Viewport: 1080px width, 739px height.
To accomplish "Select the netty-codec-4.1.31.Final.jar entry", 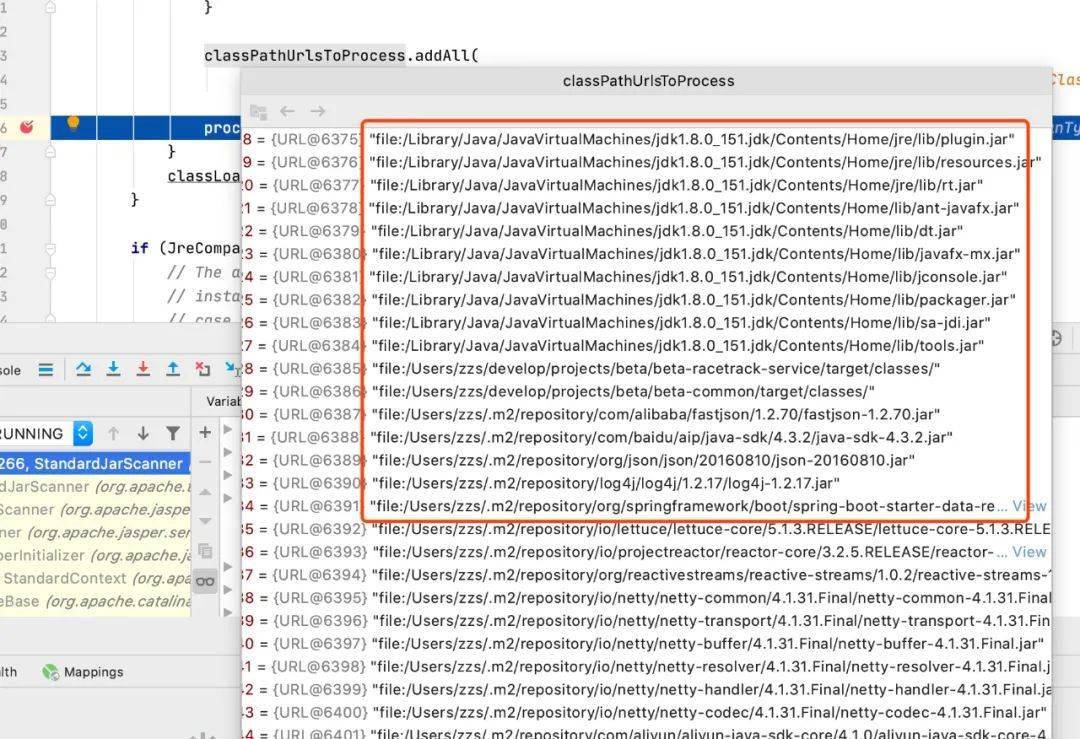I will point(646,712).
